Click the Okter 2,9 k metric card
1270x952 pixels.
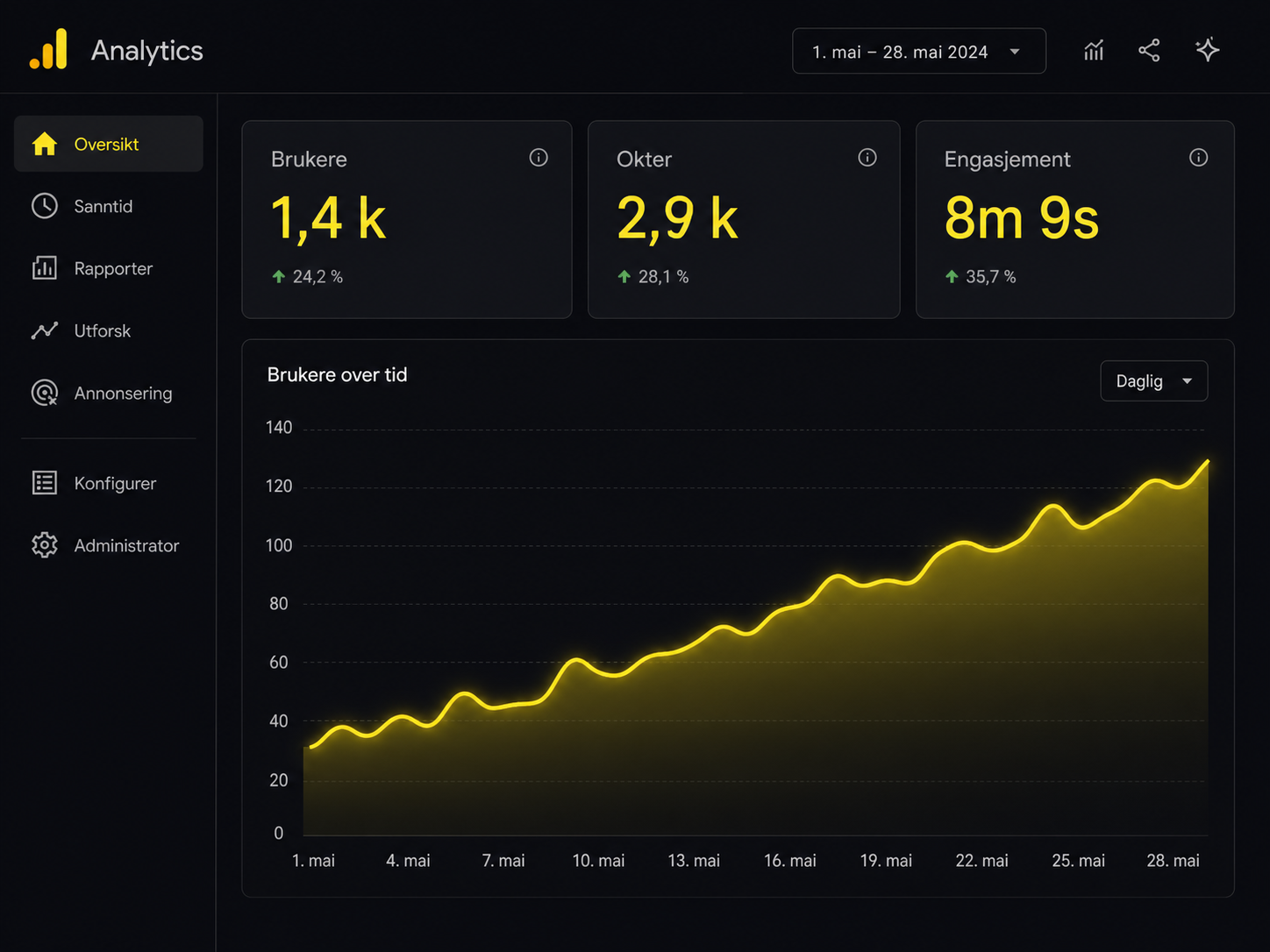(x=744, y=219)
